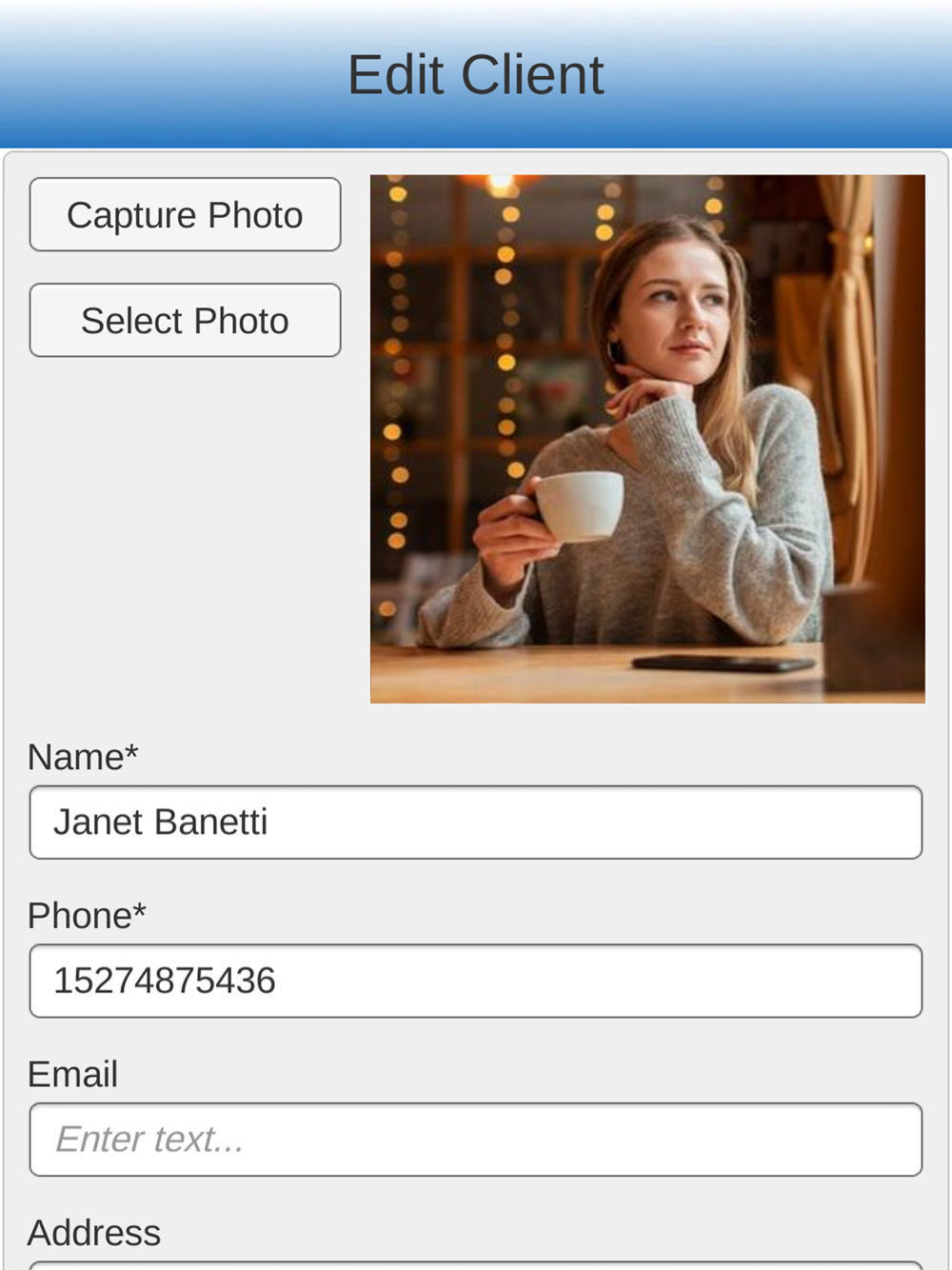Click the empty Email field
The height and width of the screenshot is (1270, 952).
(x=476, y=1140)
